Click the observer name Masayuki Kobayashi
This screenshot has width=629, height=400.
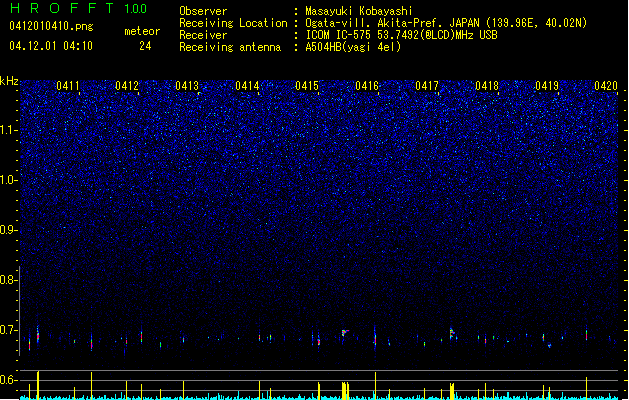(x=359, y=11)
